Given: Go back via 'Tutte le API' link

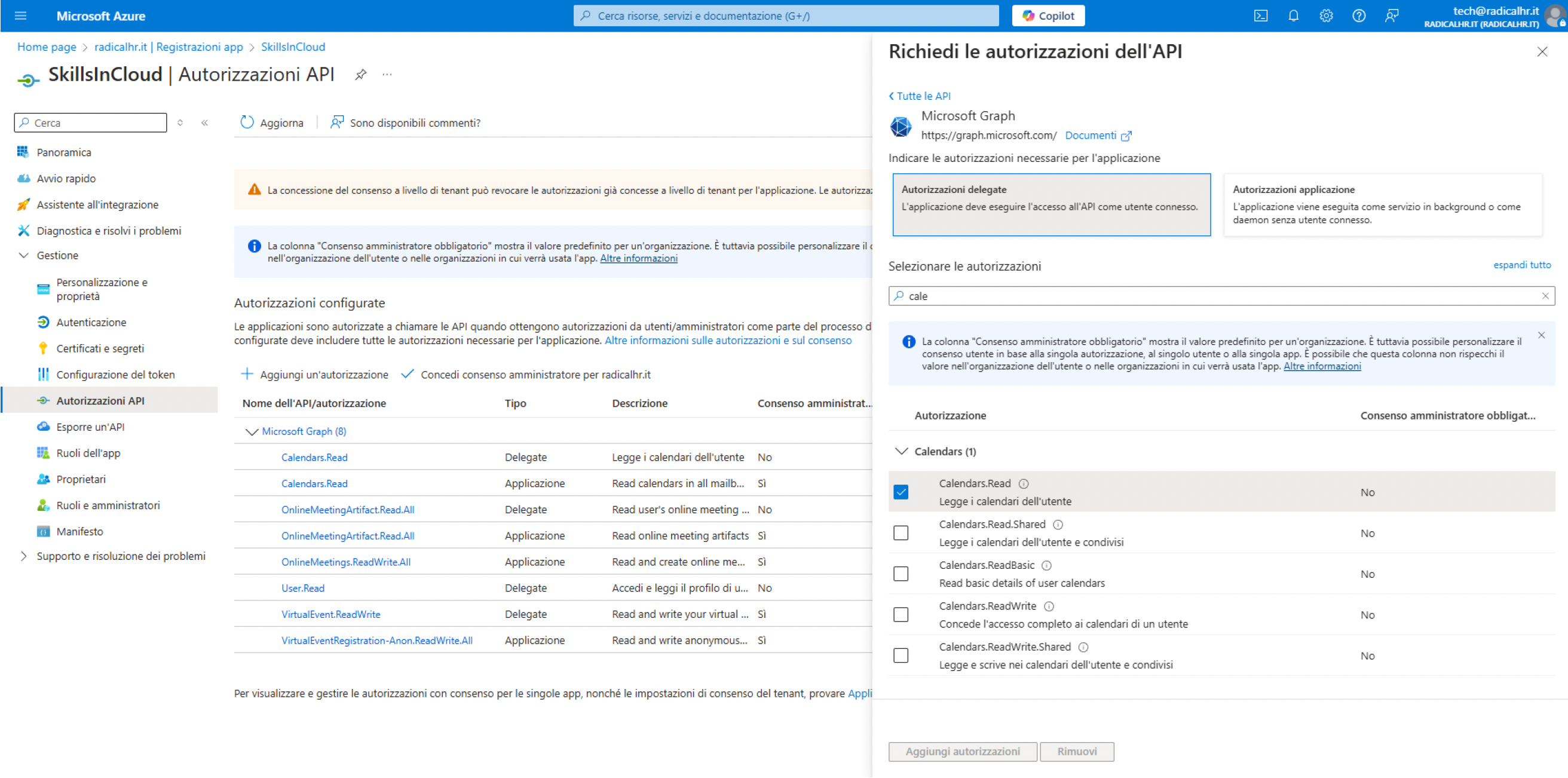Looking at the screenshot, I should click(920, 96).
